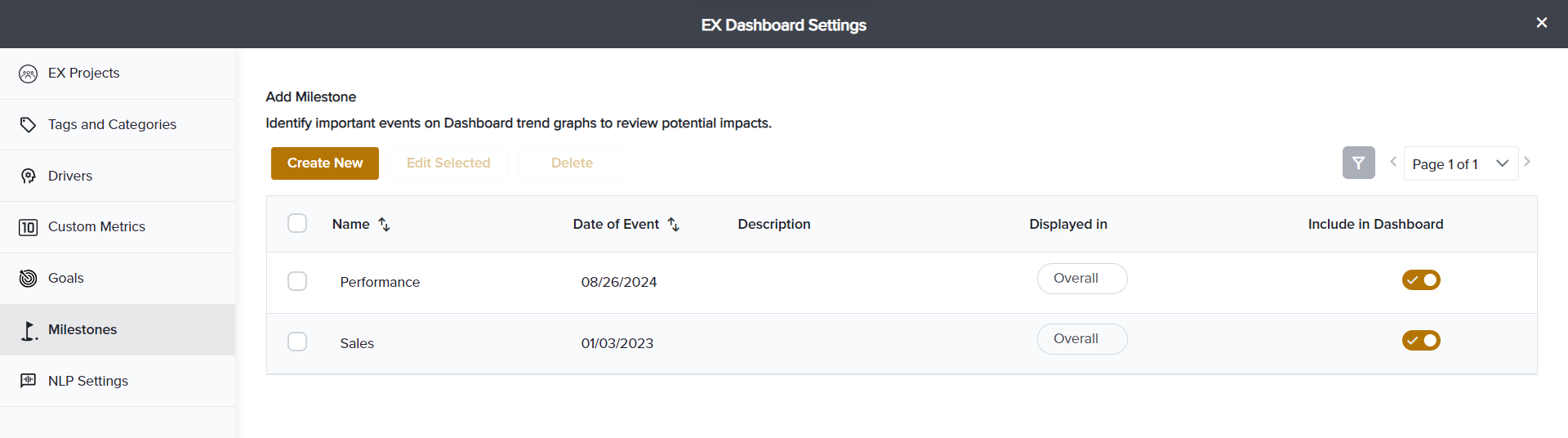1568x438 pixels.
Task: Sort milestones by Name column arrows
Action: pos(384,225)
